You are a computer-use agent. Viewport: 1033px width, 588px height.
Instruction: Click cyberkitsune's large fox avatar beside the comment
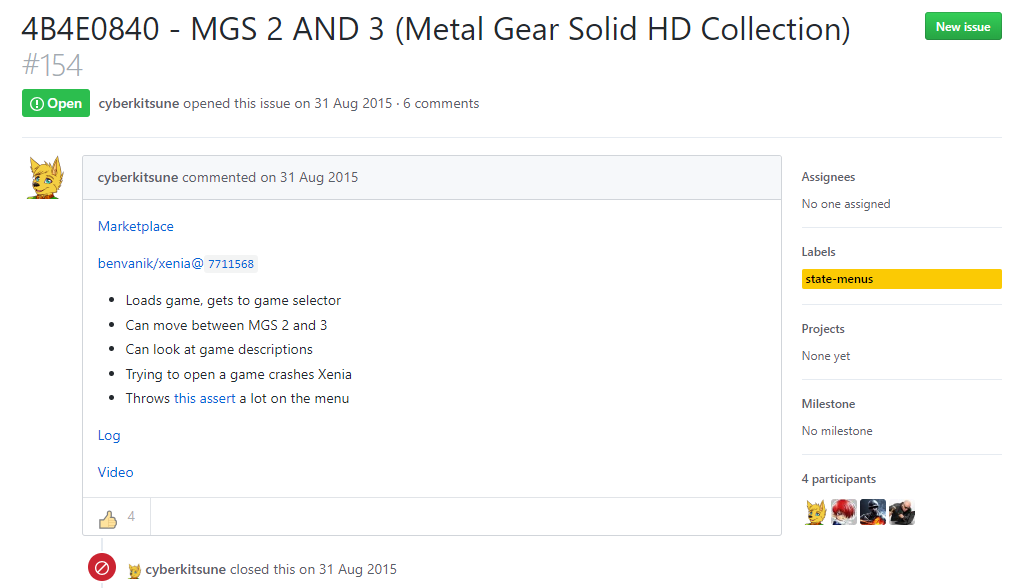45,177
